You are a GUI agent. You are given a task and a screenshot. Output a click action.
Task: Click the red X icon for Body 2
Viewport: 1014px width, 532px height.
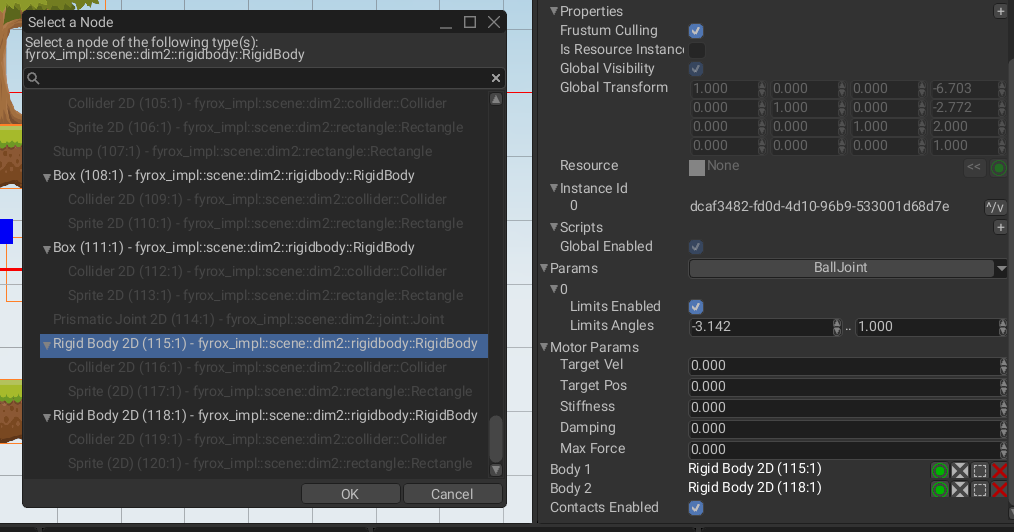[x=999, y=490]
